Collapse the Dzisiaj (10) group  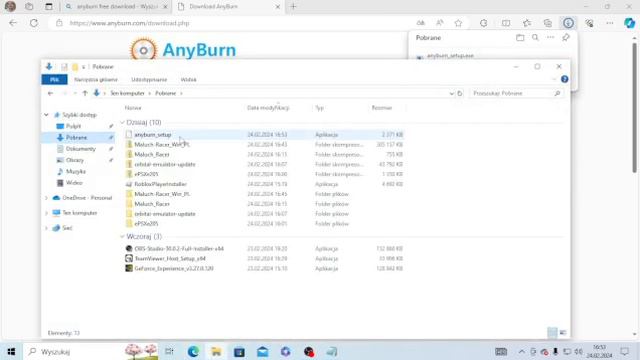click(122, 122)
